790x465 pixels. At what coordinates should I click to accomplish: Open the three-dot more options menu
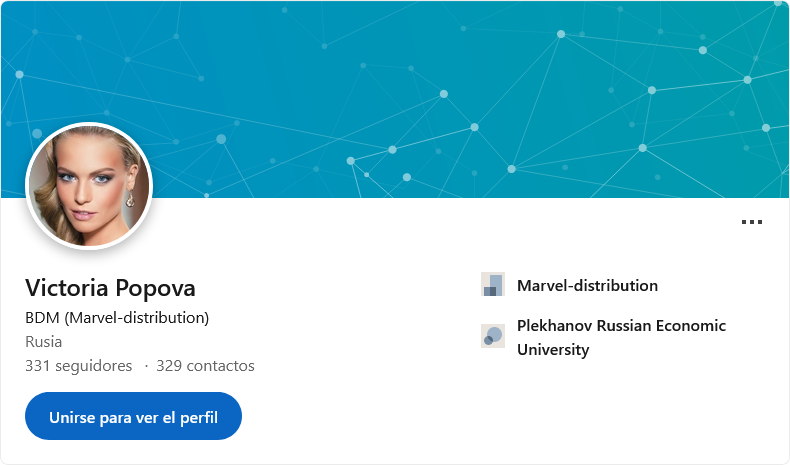click(x=751, y=222)
